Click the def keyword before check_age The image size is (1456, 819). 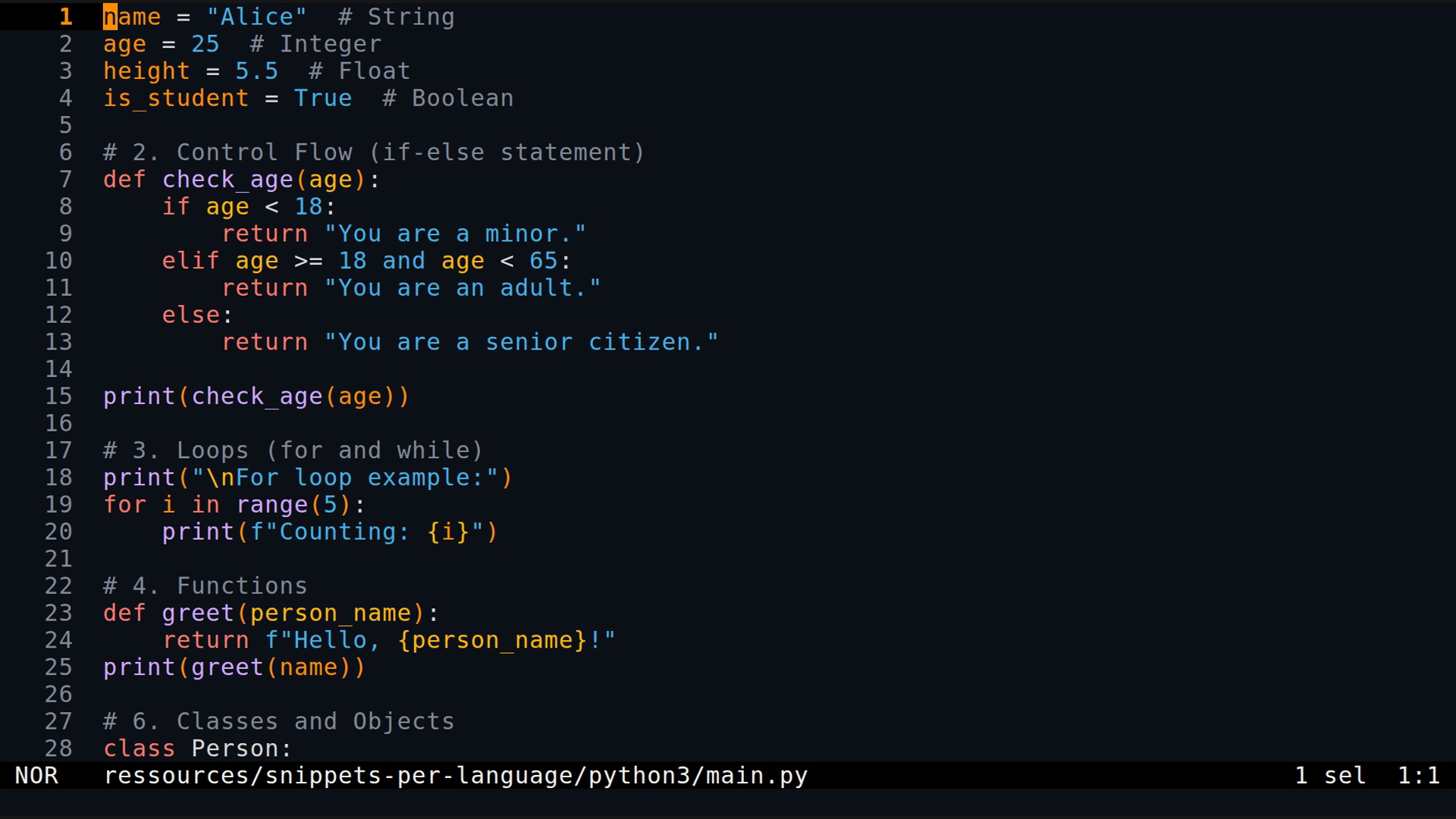(124, 179)
